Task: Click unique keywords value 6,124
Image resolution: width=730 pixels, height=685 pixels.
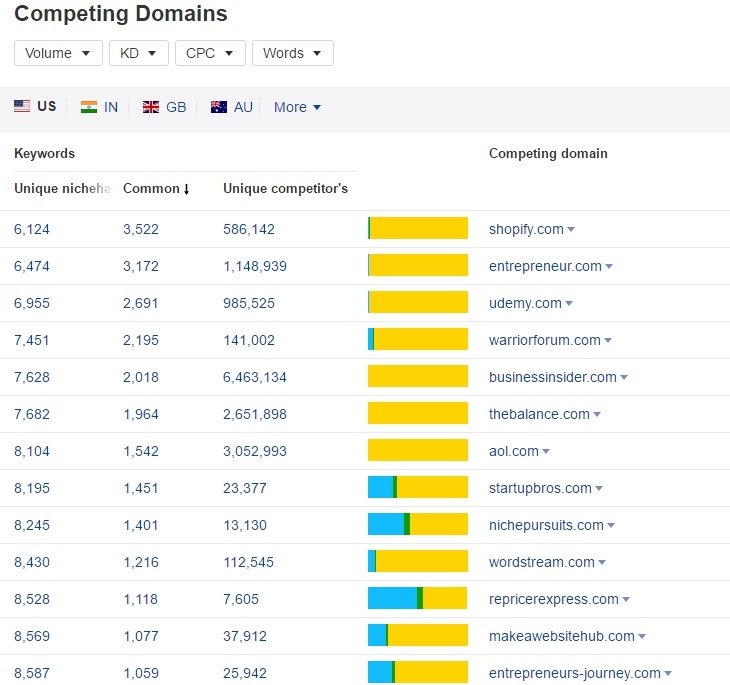Action: 32,229
